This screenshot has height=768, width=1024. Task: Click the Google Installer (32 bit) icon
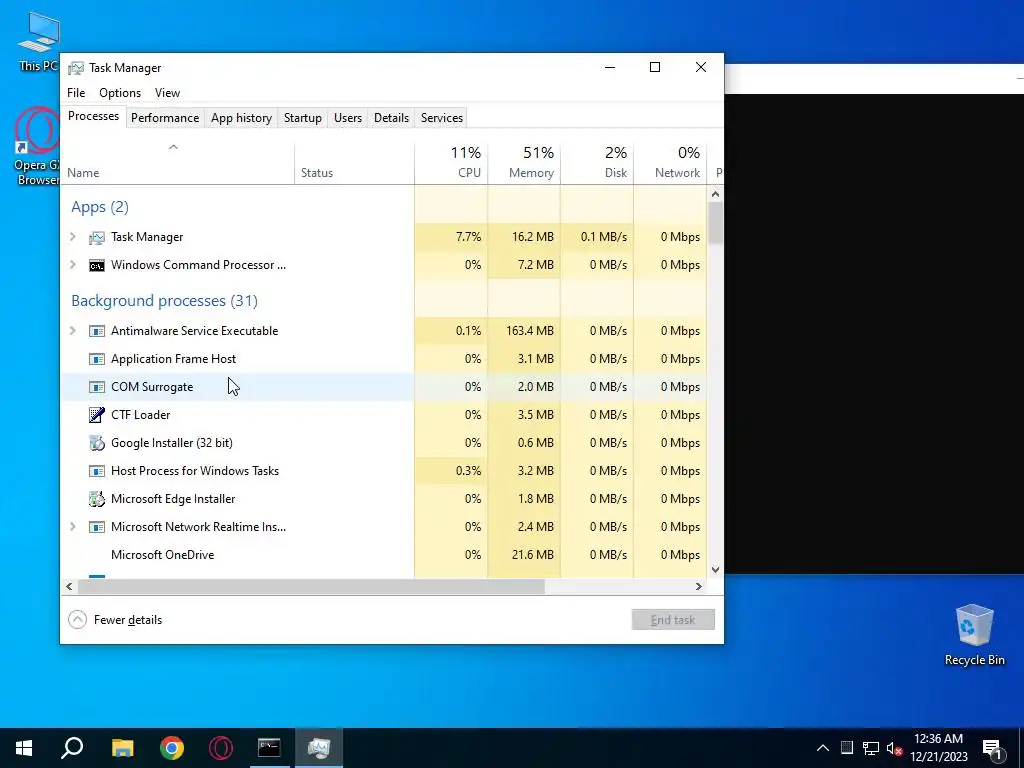[x=97, y=443]
